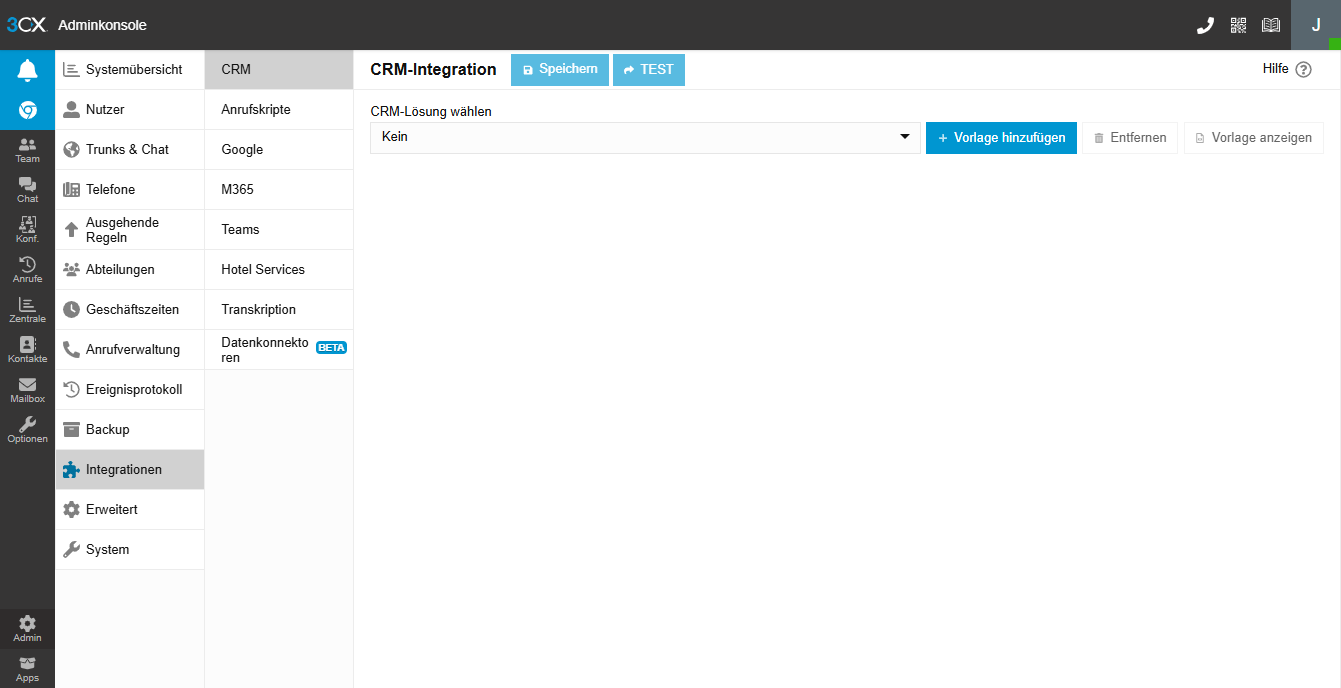Image resolution: width=1341 pixels, height=688 pixels.
Task: Click the Apps icon at bottom
Action: [27, 669]
